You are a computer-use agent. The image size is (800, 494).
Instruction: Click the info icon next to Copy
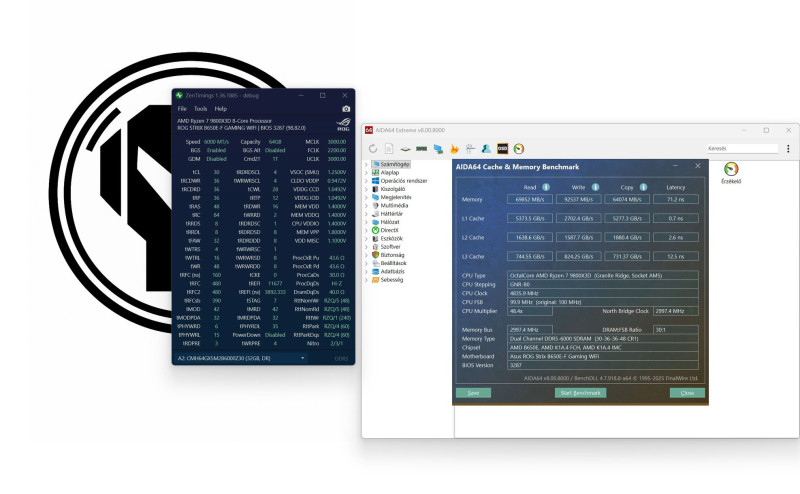click(x=643, y=187)
